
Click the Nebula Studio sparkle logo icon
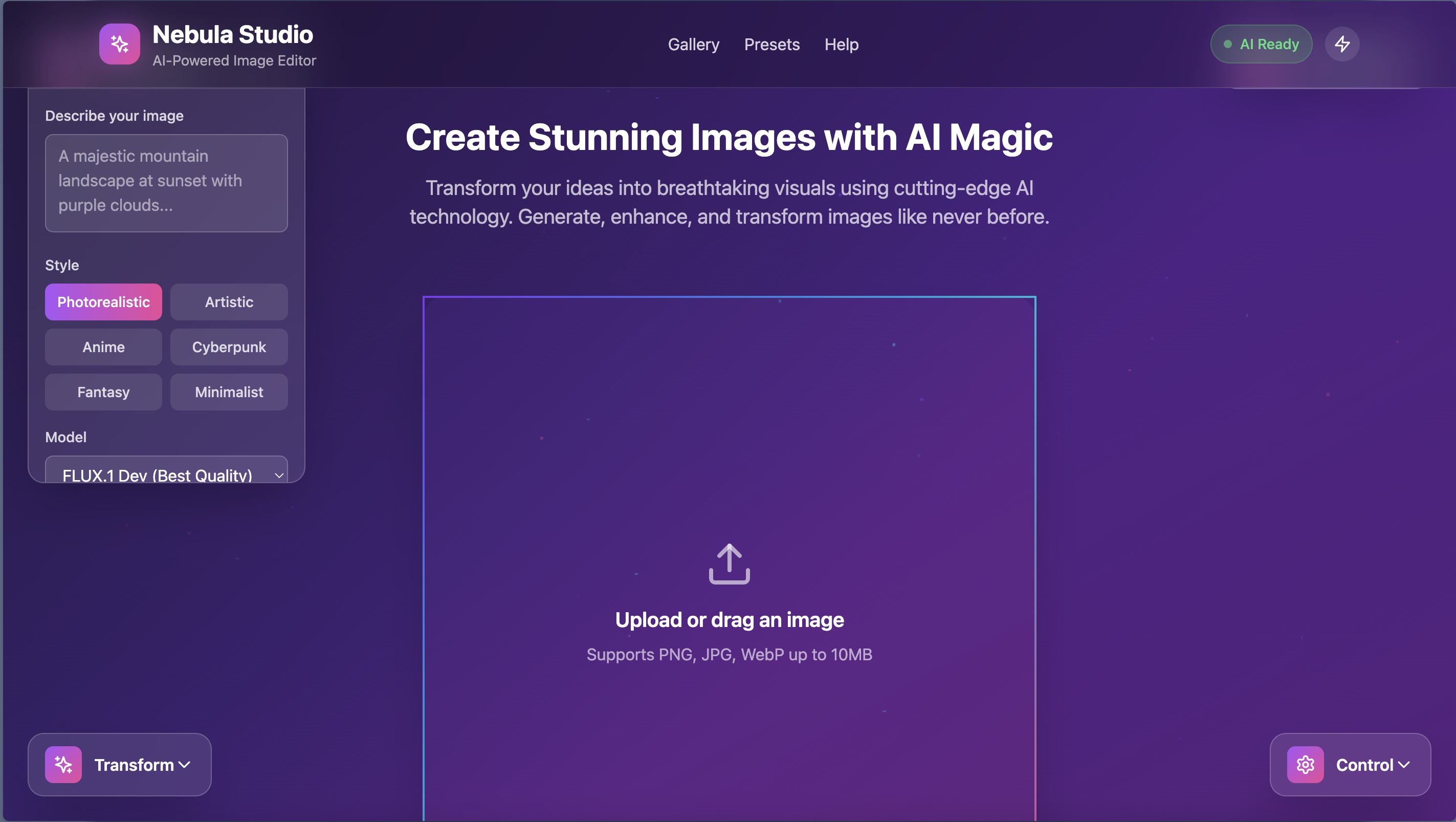coord(119,44)
